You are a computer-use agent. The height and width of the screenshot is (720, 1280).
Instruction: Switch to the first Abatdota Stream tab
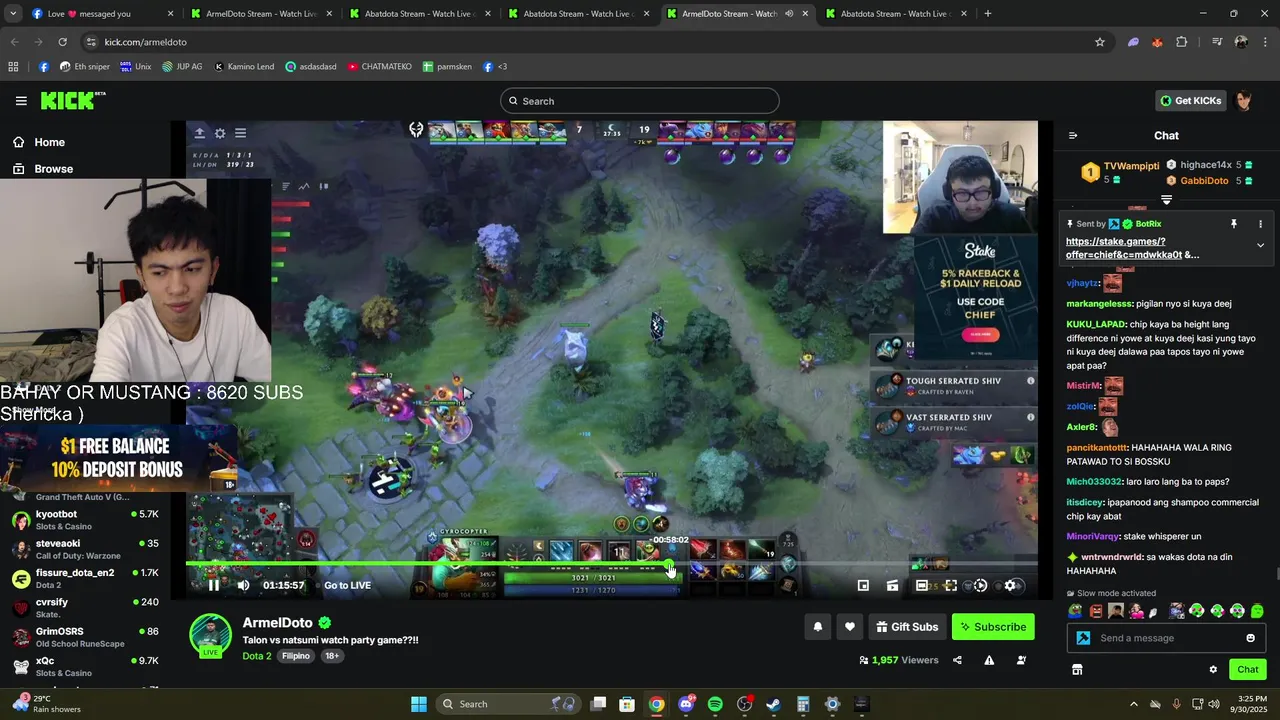point(420,14)
